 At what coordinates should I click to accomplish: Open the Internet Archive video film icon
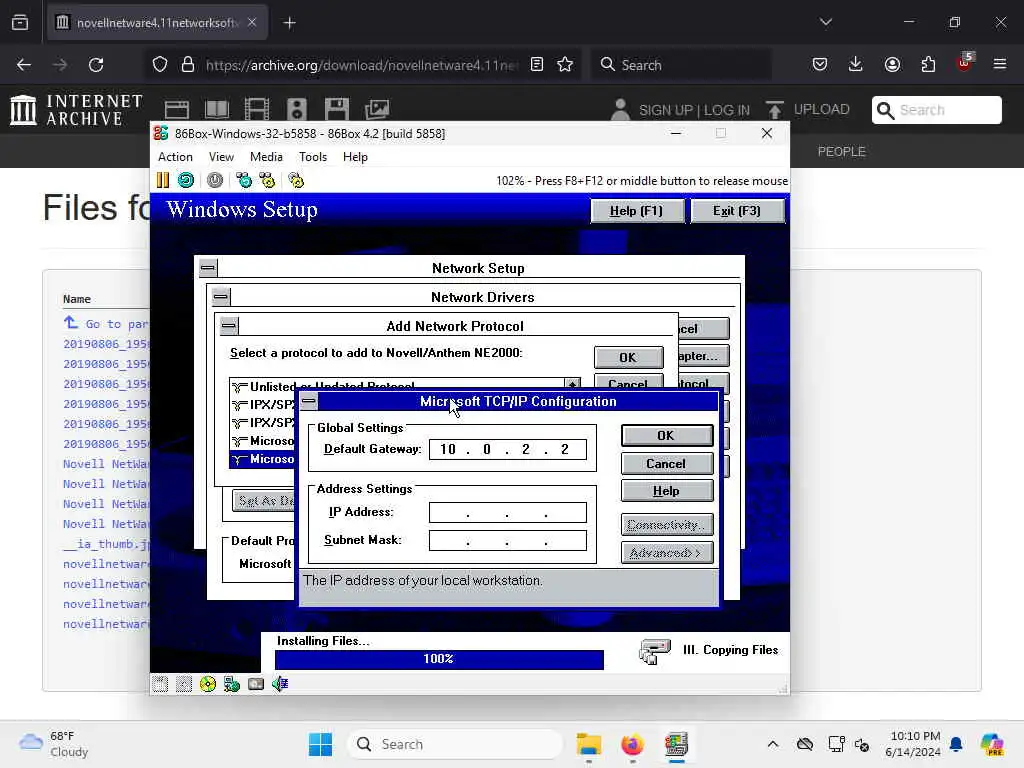(257, 109)
